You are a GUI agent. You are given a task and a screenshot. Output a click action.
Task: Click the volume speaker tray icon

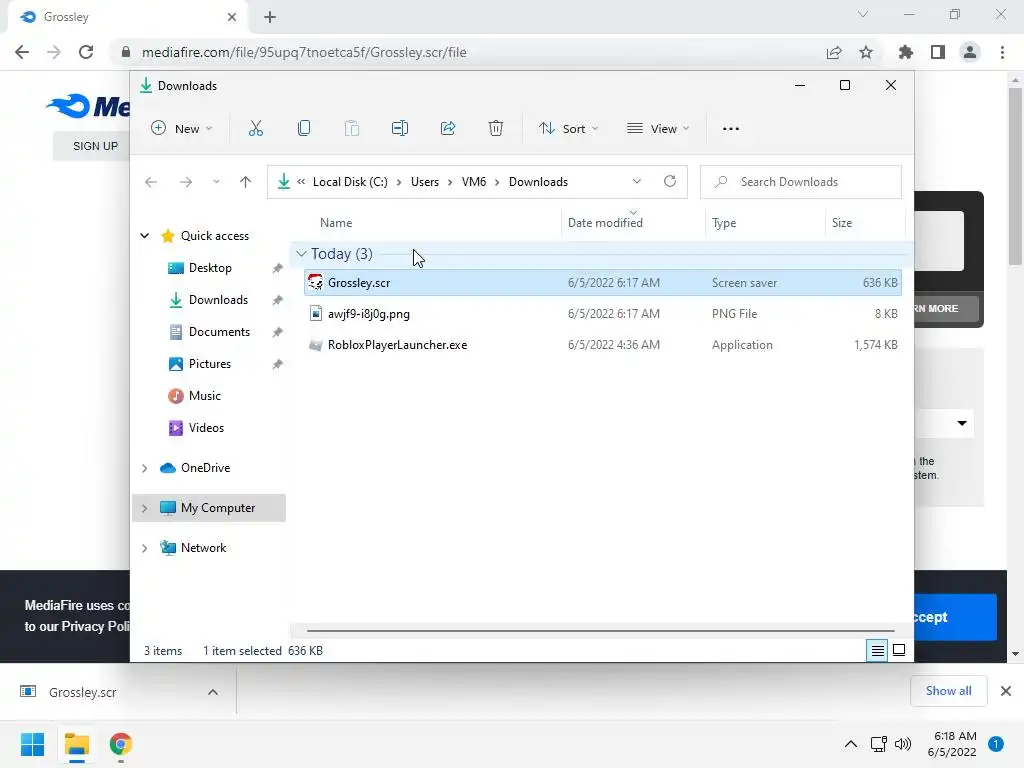[903, 744]
